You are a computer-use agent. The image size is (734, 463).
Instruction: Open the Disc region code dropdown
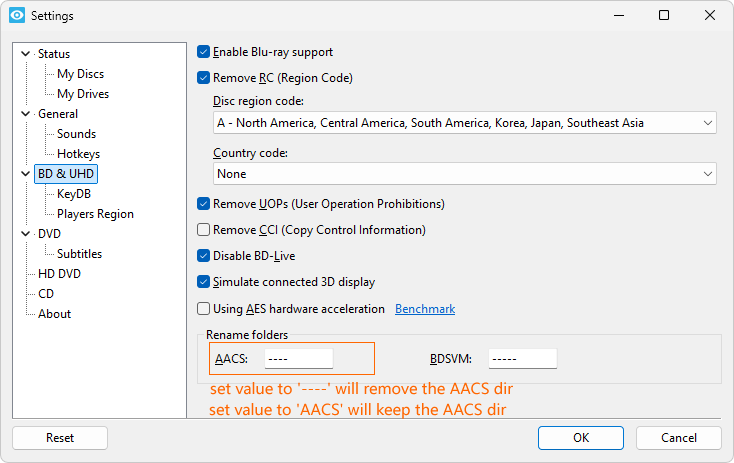coord(464,123)
